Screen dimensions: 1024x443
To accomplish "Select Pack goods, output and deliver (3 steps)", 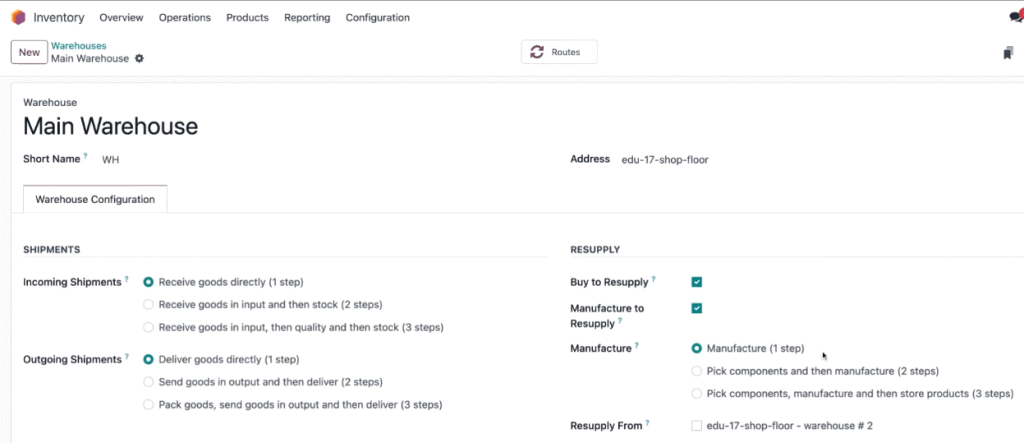I will click(148, 404).
